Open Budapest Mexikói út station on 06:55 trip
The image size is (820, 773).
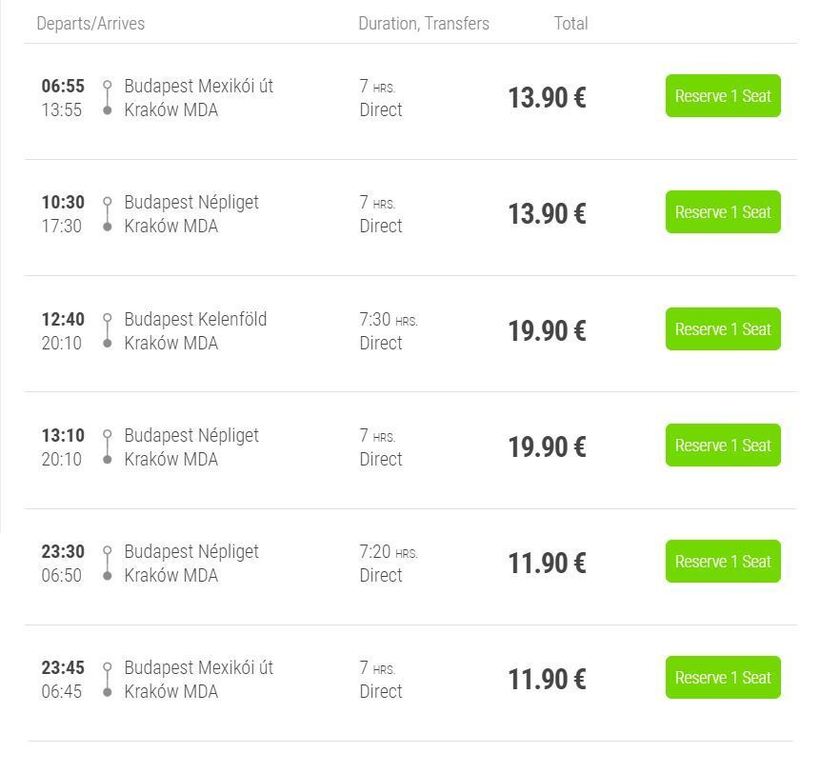(x=198, y=86)
